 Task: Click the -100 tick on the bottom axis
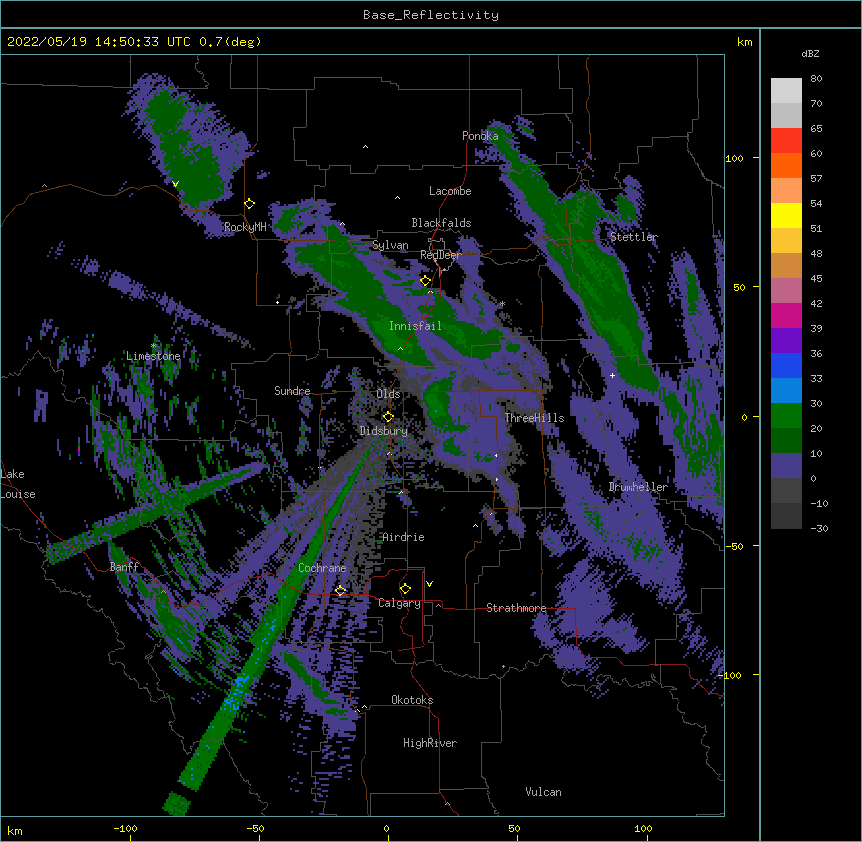(x=125, y=829)
